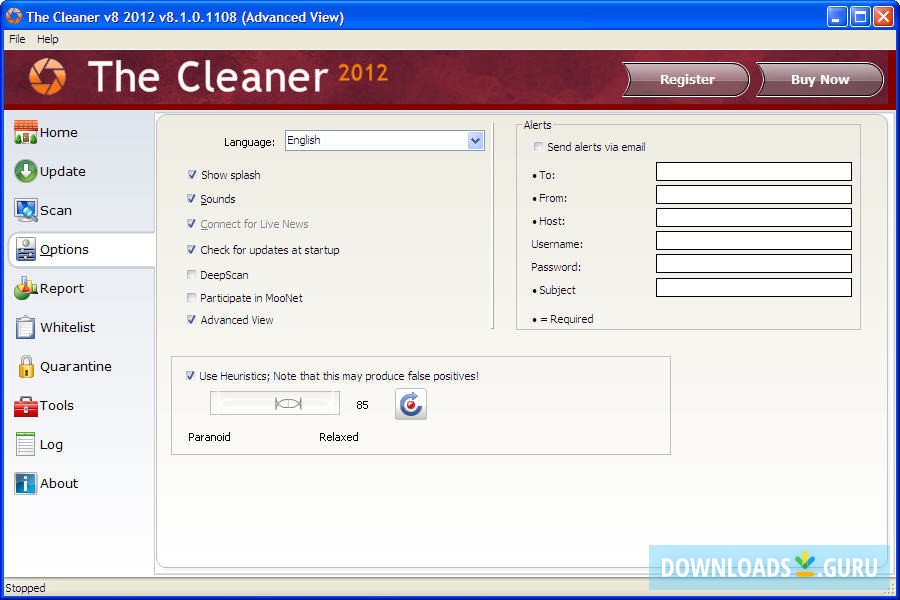This screenshot has height=600, width=900.
Task: Select the Options section label
Action: point(64,250)
